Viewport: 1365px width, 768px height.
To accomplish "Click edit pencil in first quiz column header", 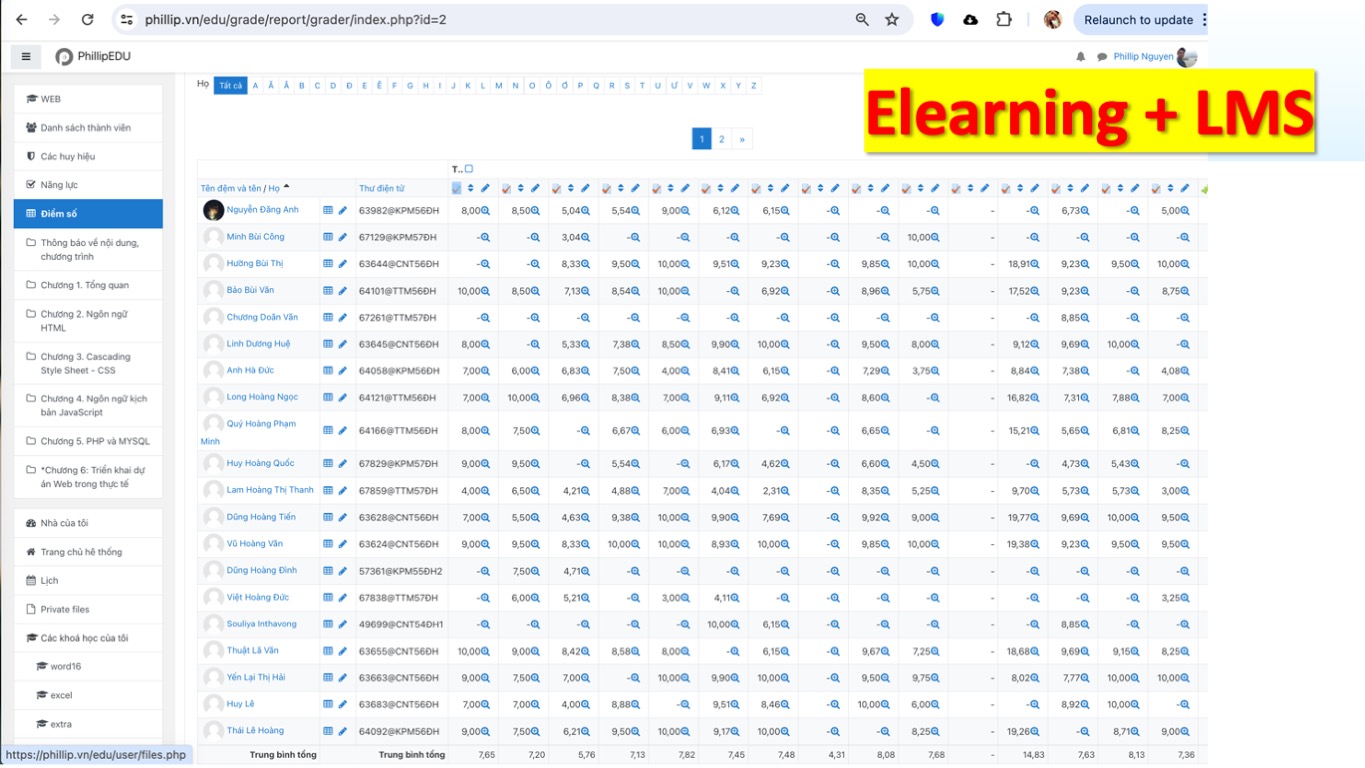I will 486,188.
